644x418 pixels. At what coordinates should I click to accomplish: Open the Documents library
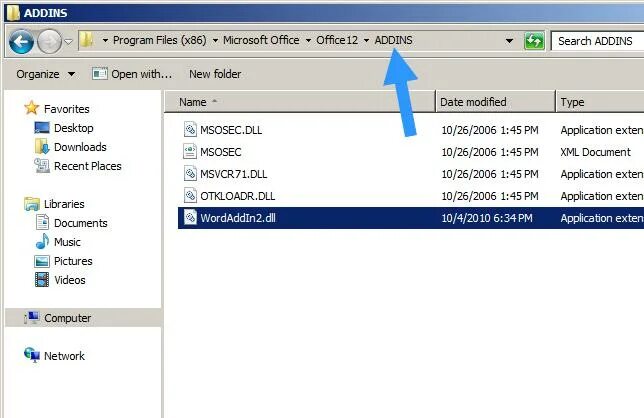pyautogui.click(x=80, y=223)
